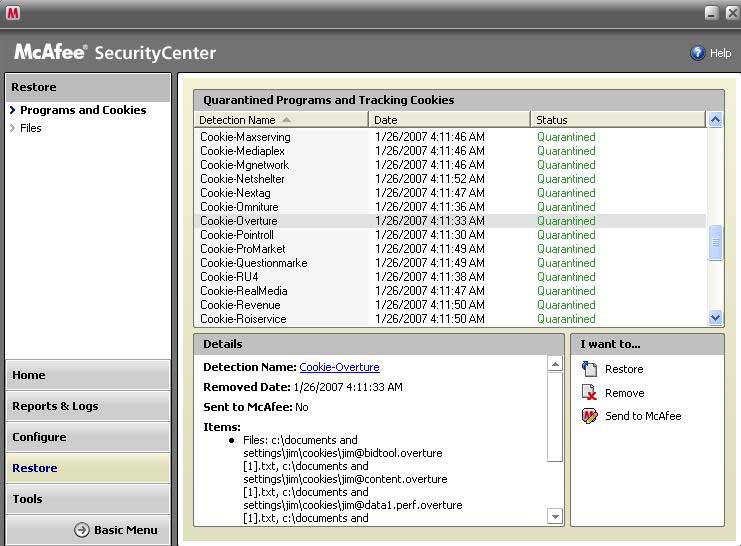
Task: Sort by Status column header
Action: click(x=618, y=120)
